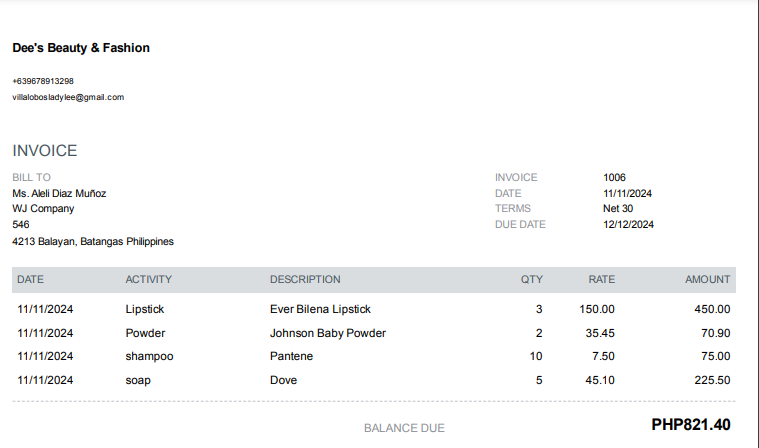Image resolution: width=759 pixels, height=448 pixels.
Task: Select the BILL TO label
Action: [x=31, y=177]
